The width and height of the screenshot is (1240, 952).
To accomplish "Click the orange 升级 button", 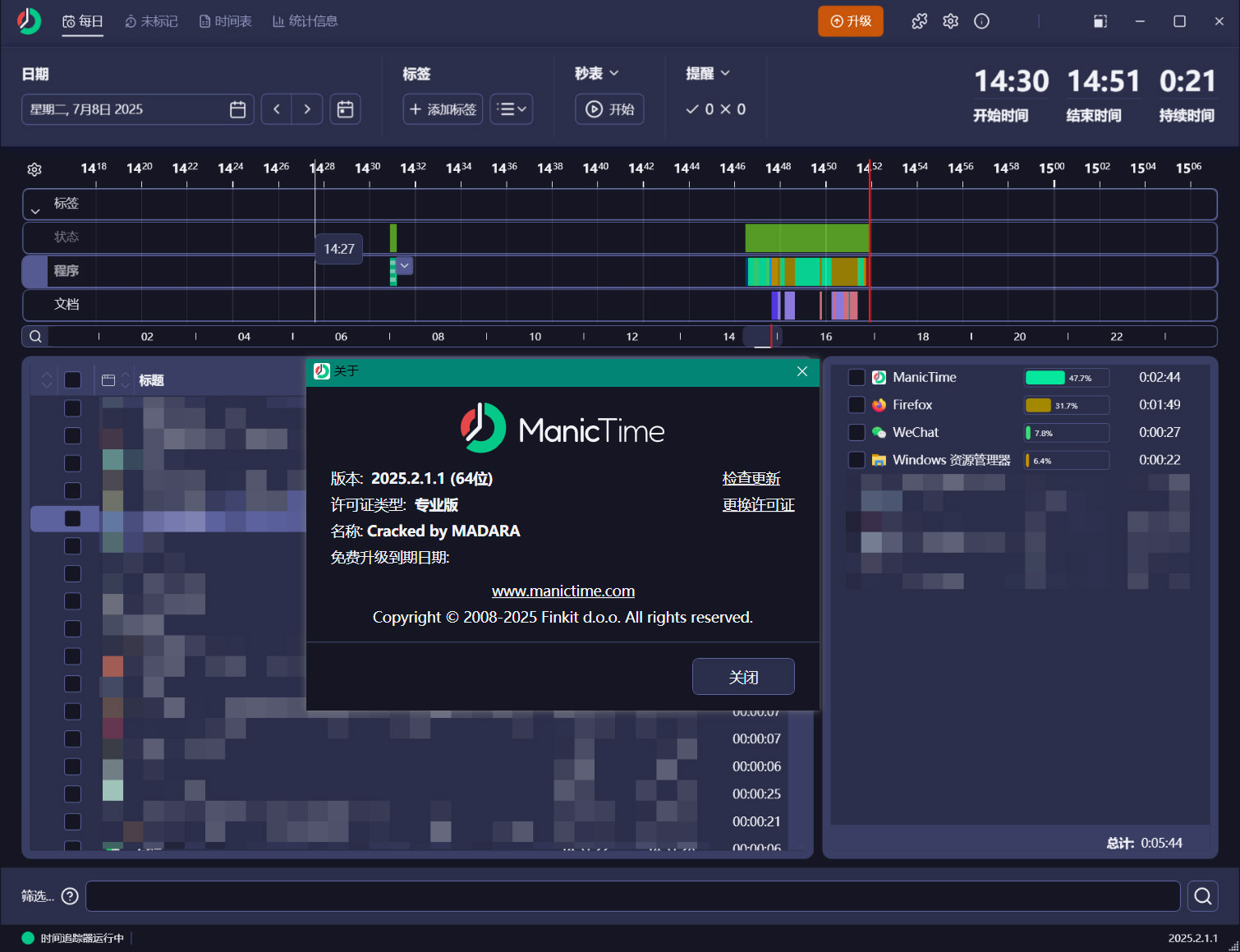I will coord(851,21).
